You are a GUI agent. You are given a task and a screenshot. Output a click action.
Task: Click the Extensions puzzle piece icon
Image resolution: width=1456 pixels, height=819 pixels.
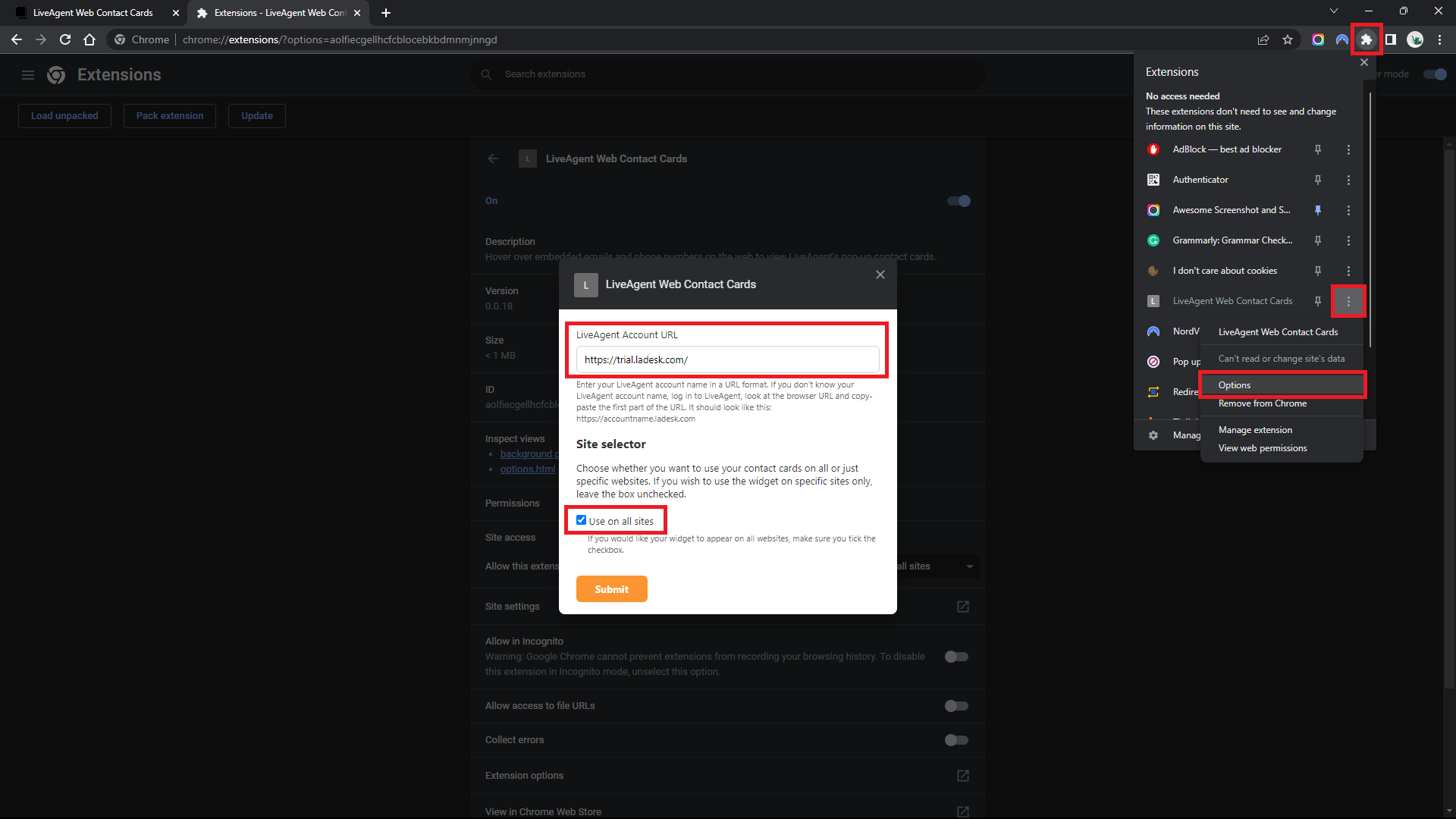[x=1366, y=39]
